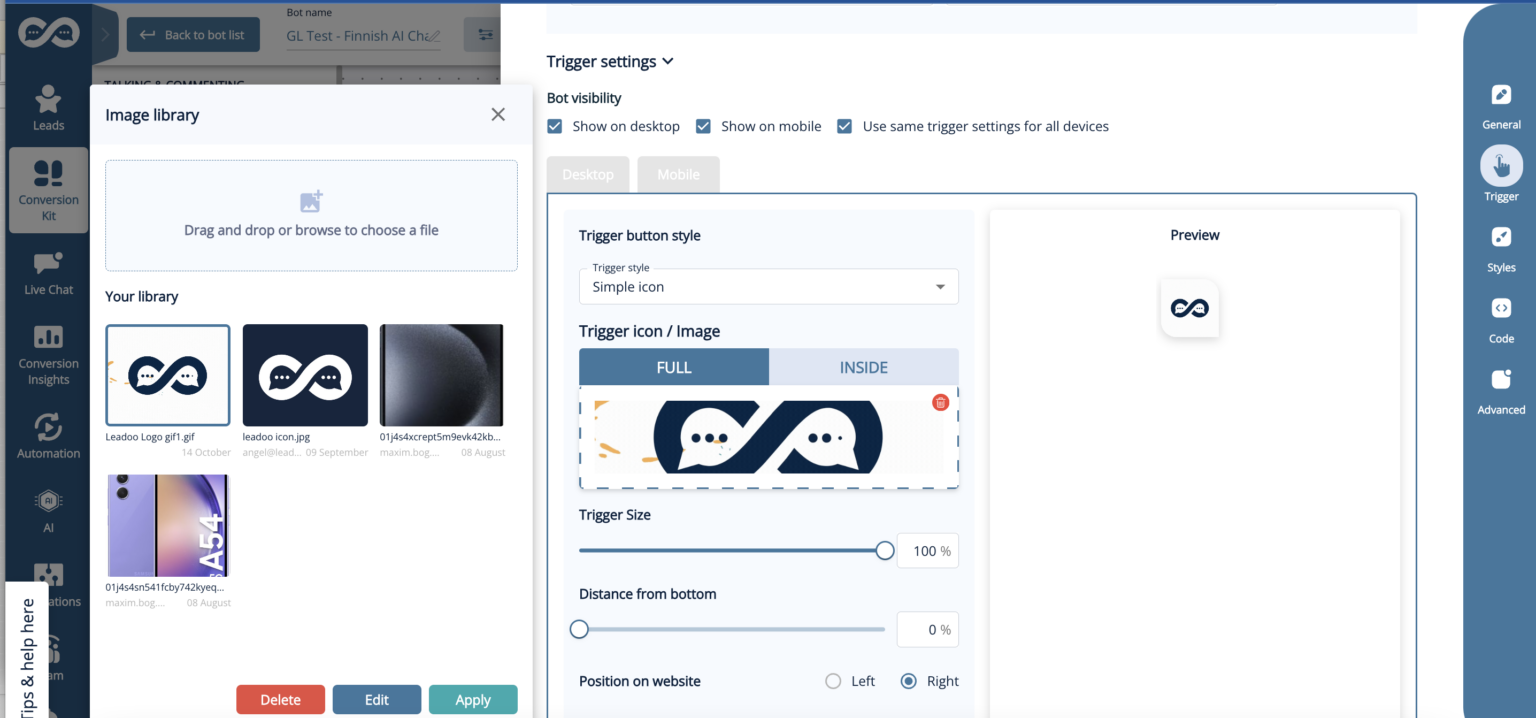Viewport: 1536px width, 718px height.
Task: Open the Leads panel
Action: click(48, 107)
